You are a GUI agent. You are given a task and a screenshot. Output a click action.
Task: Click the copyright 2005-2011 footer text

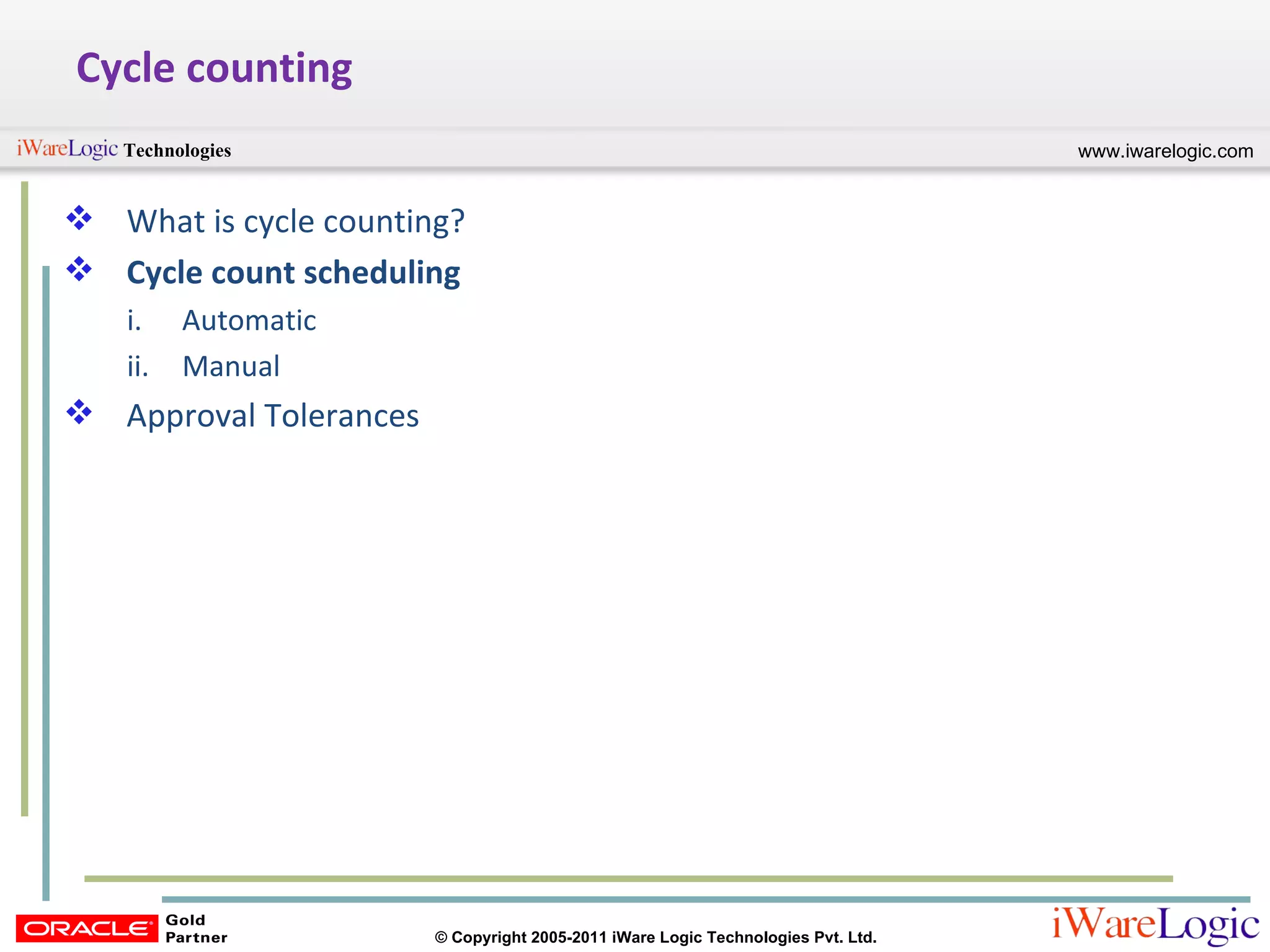click(x=655, y=937)
